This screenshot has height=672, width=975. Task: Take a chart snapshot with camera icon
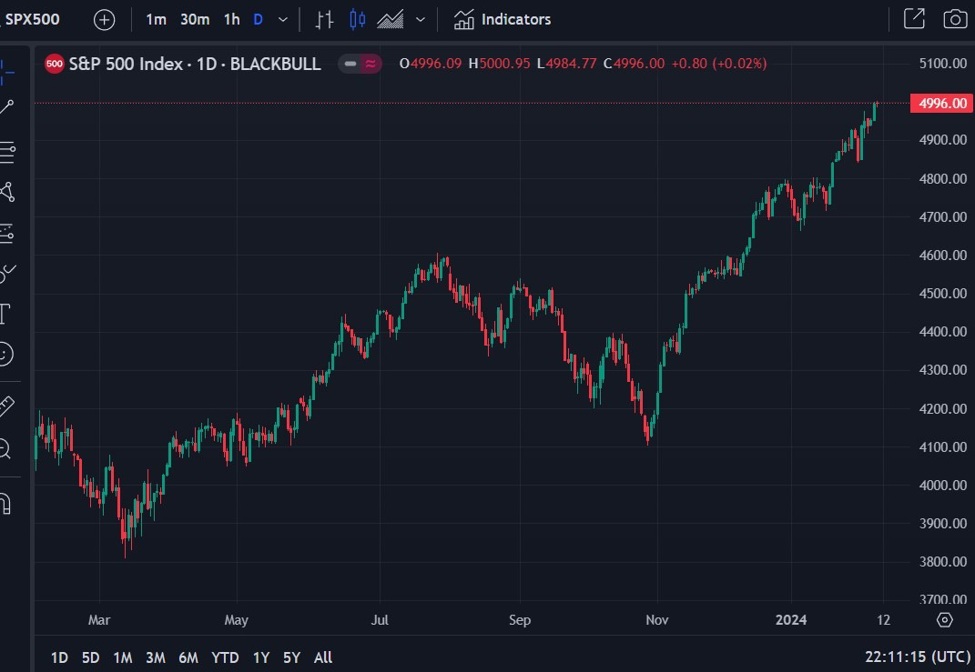coord(955,19)
